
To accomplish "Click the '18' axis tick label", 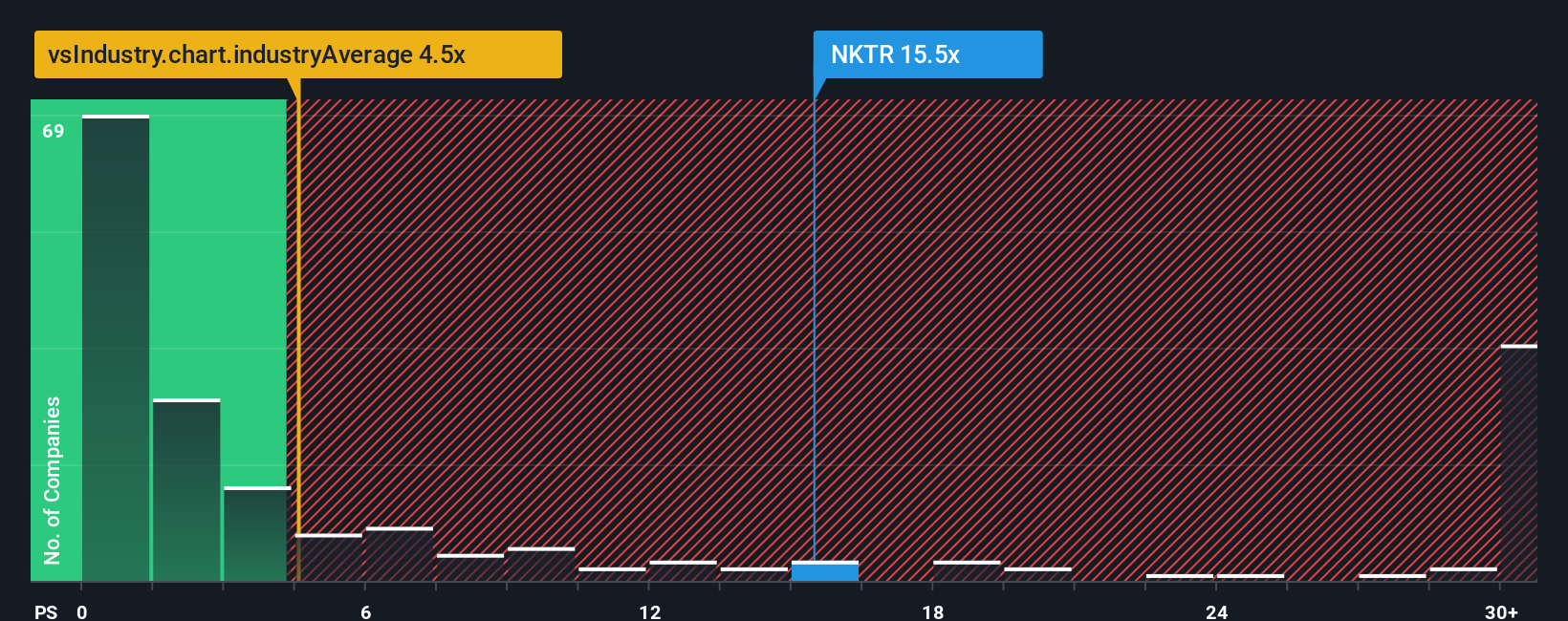I will click(933, 611).
